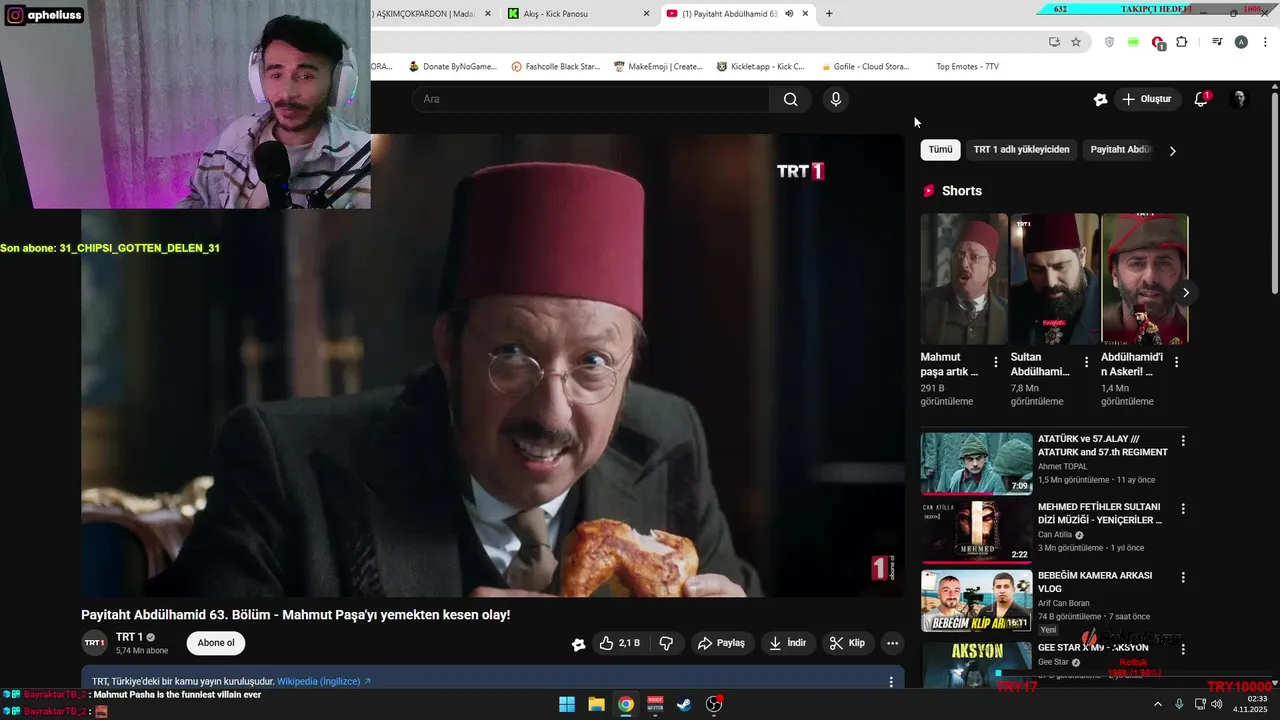
Task: Open 'Donate ByNoGame...' bookmark
Action: 452,67
